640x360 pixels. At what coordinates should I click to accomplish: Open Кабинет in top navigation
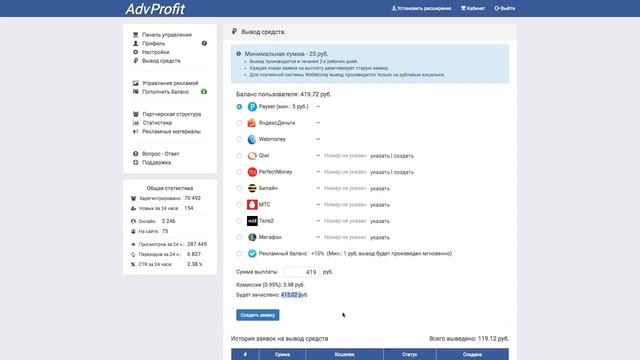(473, 8)
